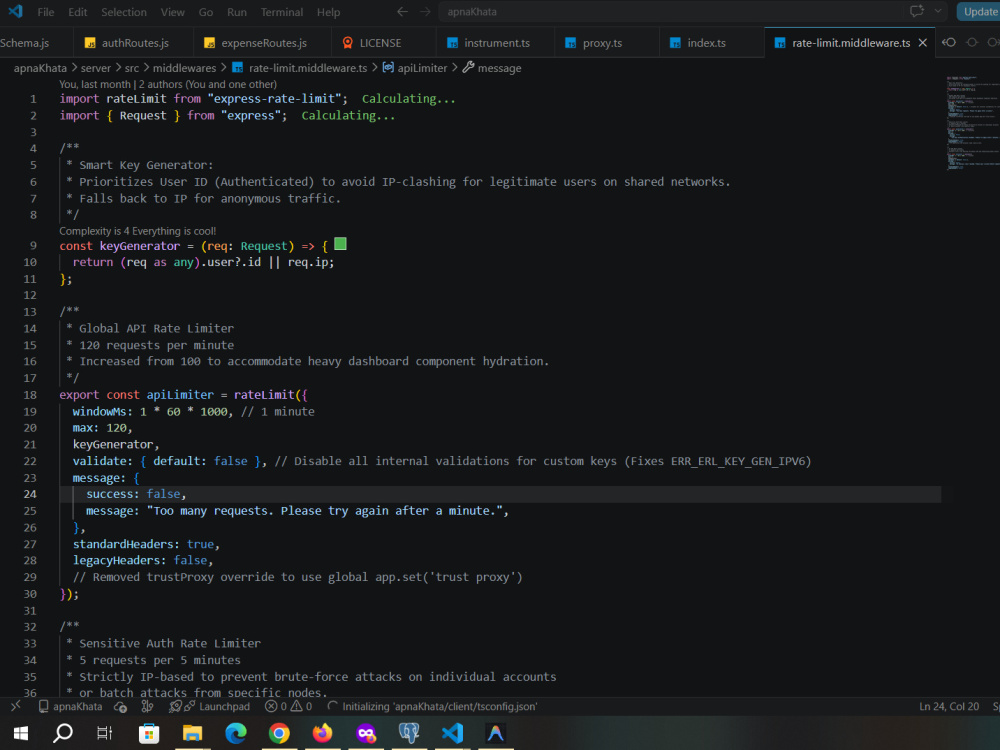Go to previous change icon

coord(949,43)
